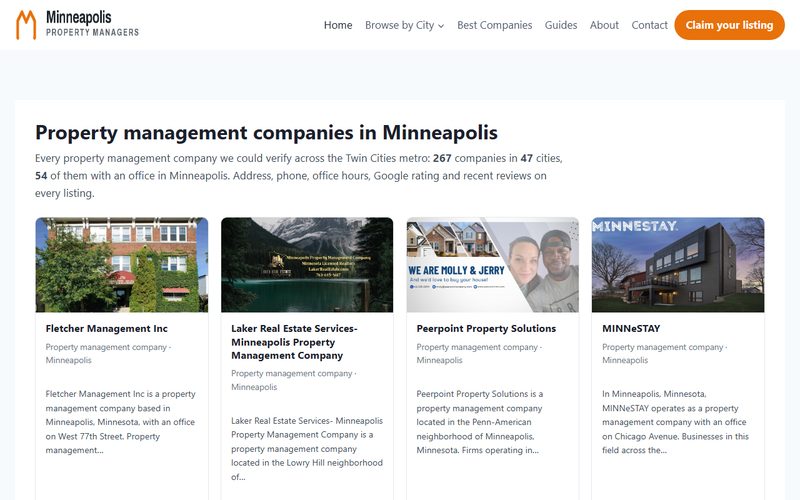The image size is (800, 500).
Task: Click the 'Property management companies in Minneapolis' heading
Action: click(266, 133)
